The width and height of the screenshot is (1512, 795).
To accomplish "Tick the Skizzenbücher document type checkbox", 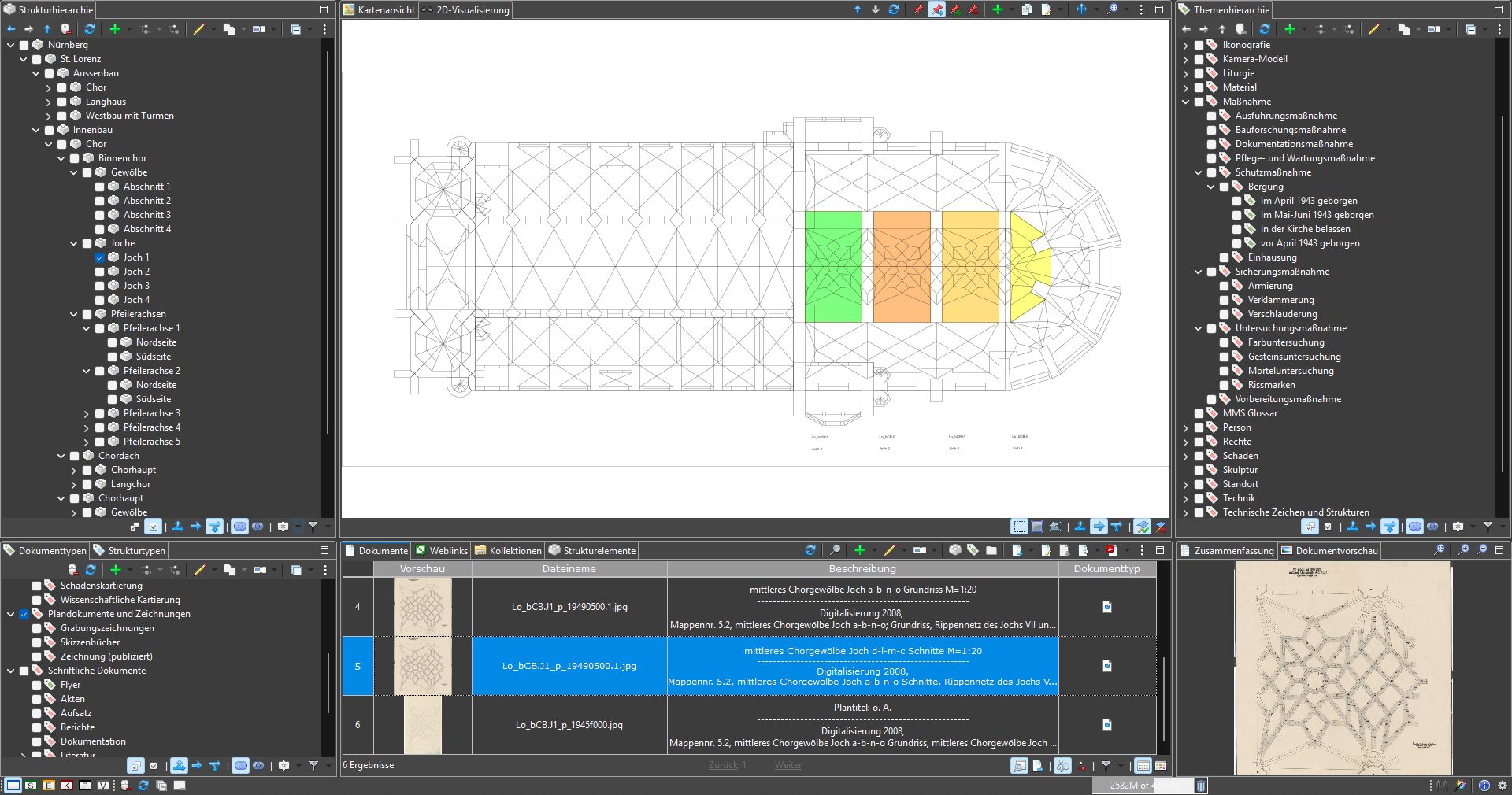I will click(x=37, y=642).
